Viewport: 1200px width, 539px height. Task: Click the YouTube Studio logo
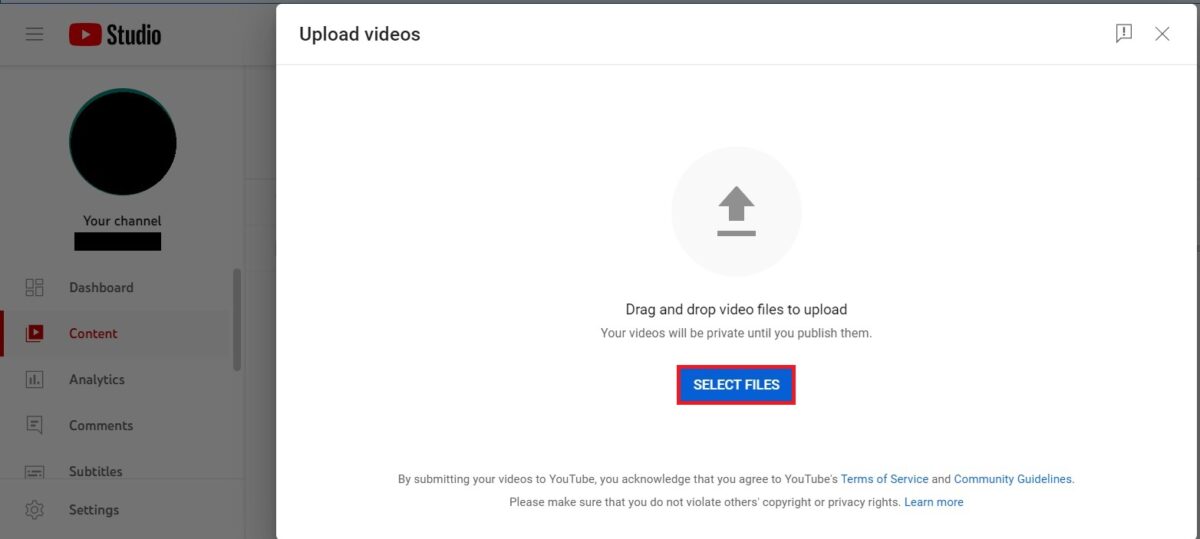click(115, 34)
